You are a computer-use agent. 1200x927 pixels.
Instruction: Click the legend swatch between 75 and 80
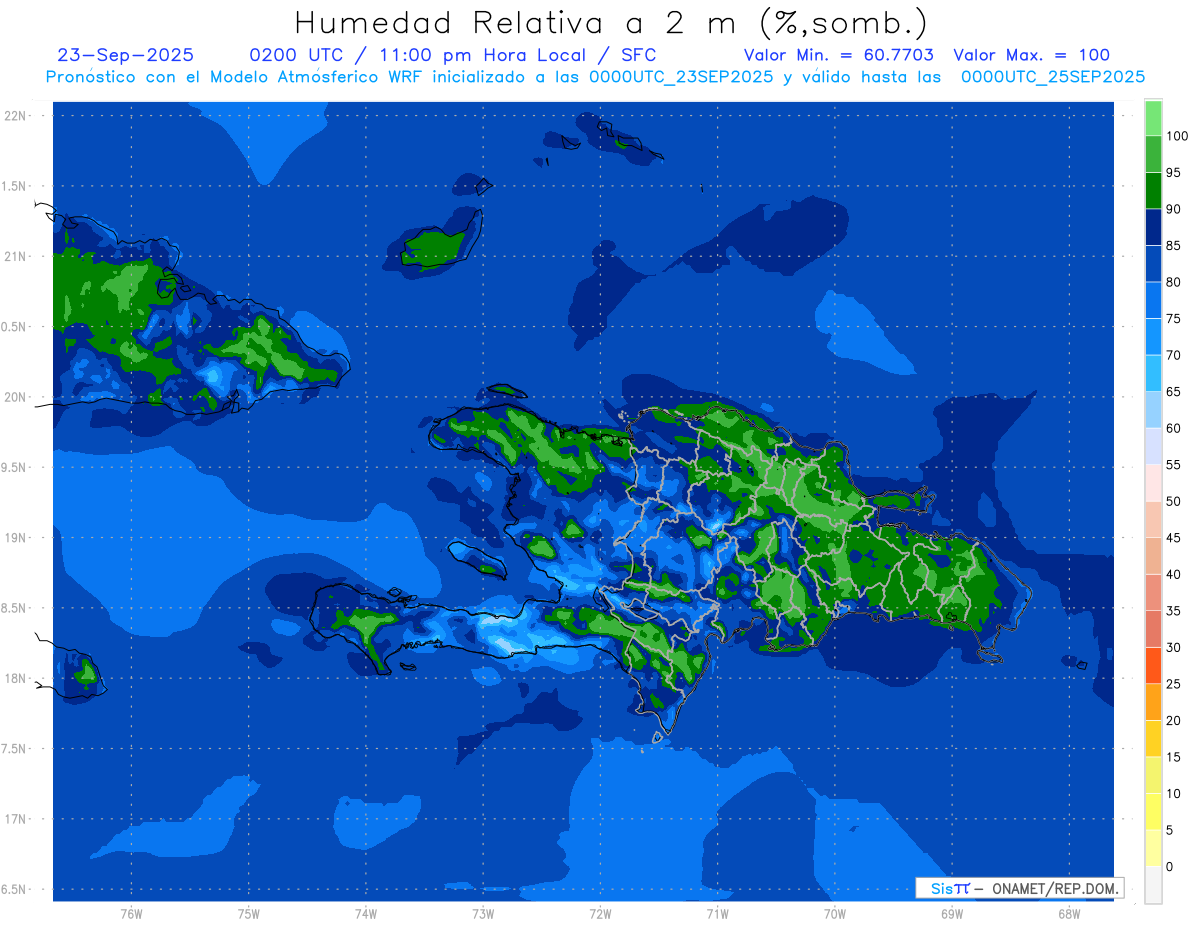(1153, 300)
